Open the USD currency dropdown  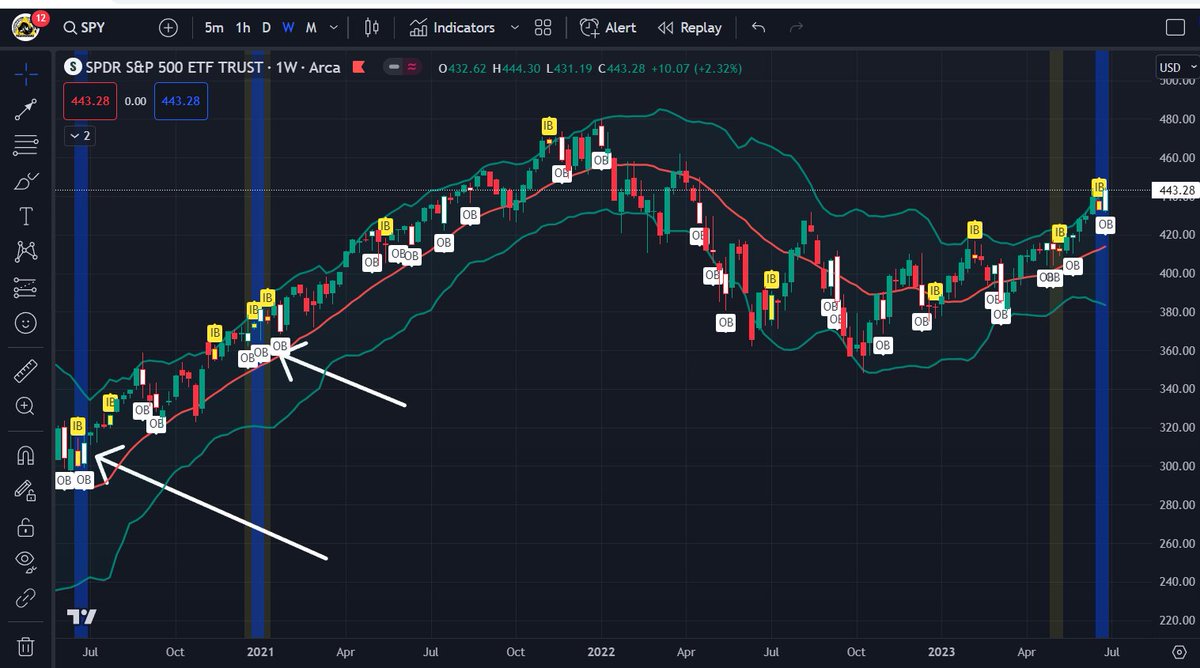(x=1176, y=68)
